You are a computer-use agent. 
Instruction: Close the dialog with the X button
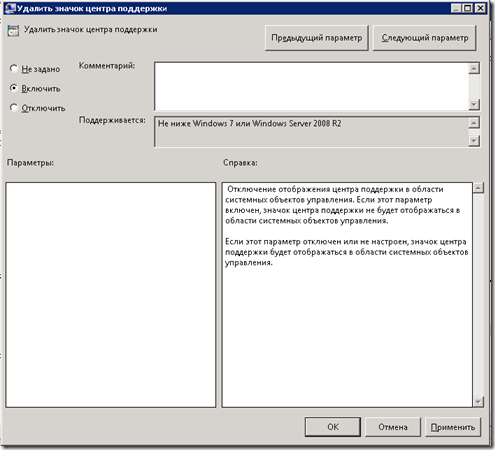tap(480, 8)
